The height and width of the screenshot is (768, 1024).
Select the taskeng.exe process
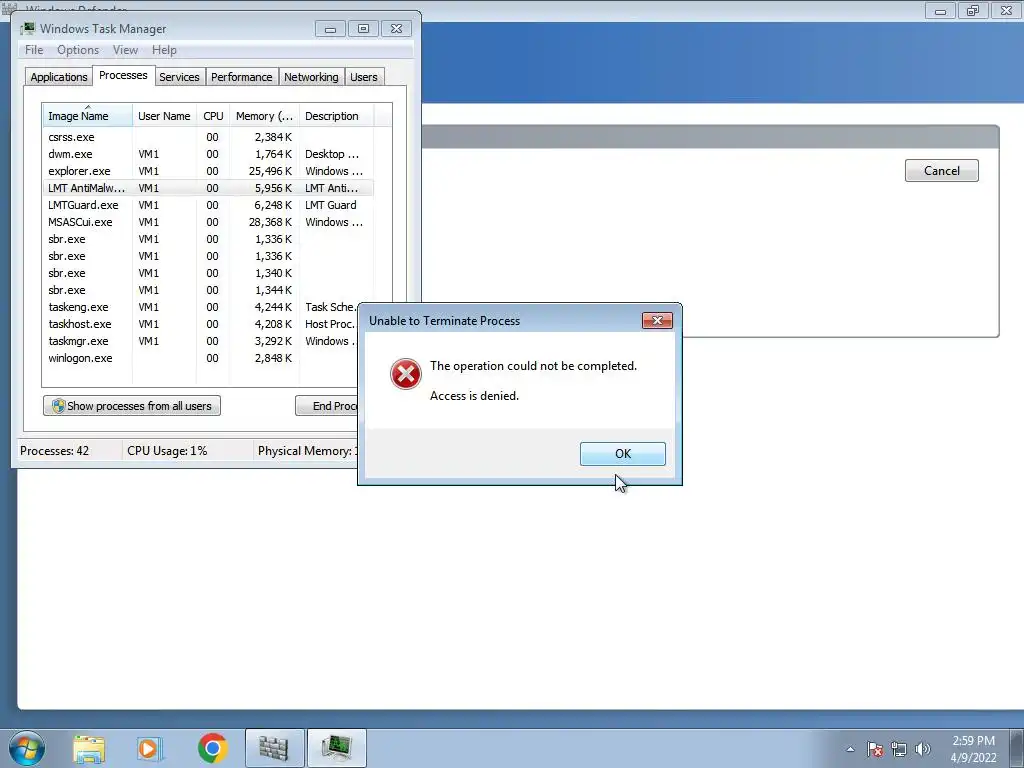pos(200,307)
